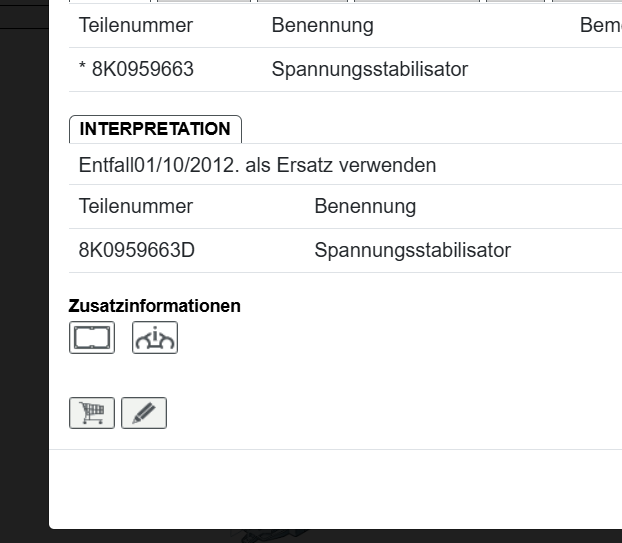
Task: Add part to shopping cart
Action: pyautogui.click(x=92, y=413)
